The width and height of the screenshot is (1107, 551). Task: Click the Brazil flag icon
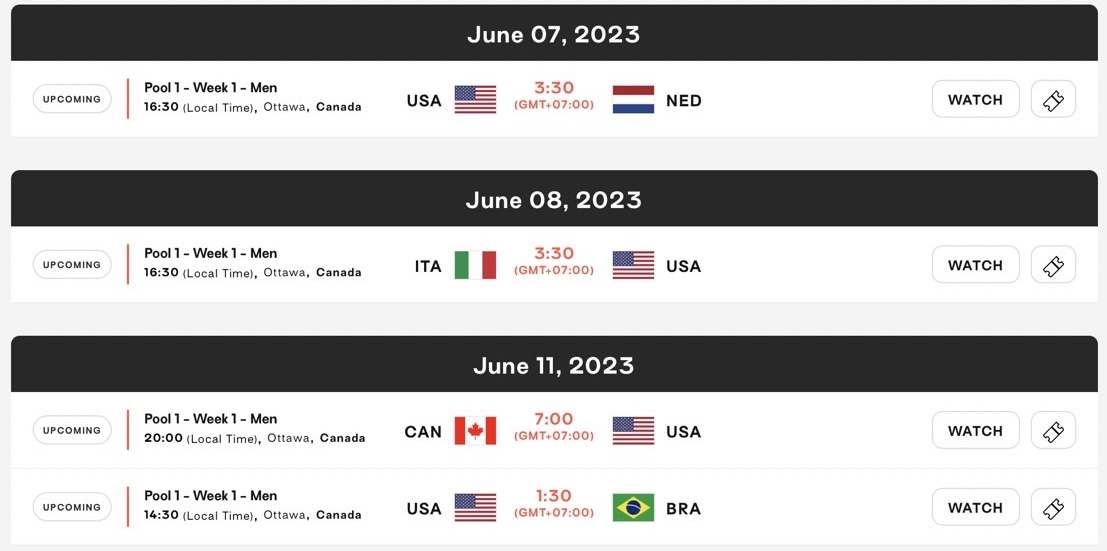click(633, 507)
